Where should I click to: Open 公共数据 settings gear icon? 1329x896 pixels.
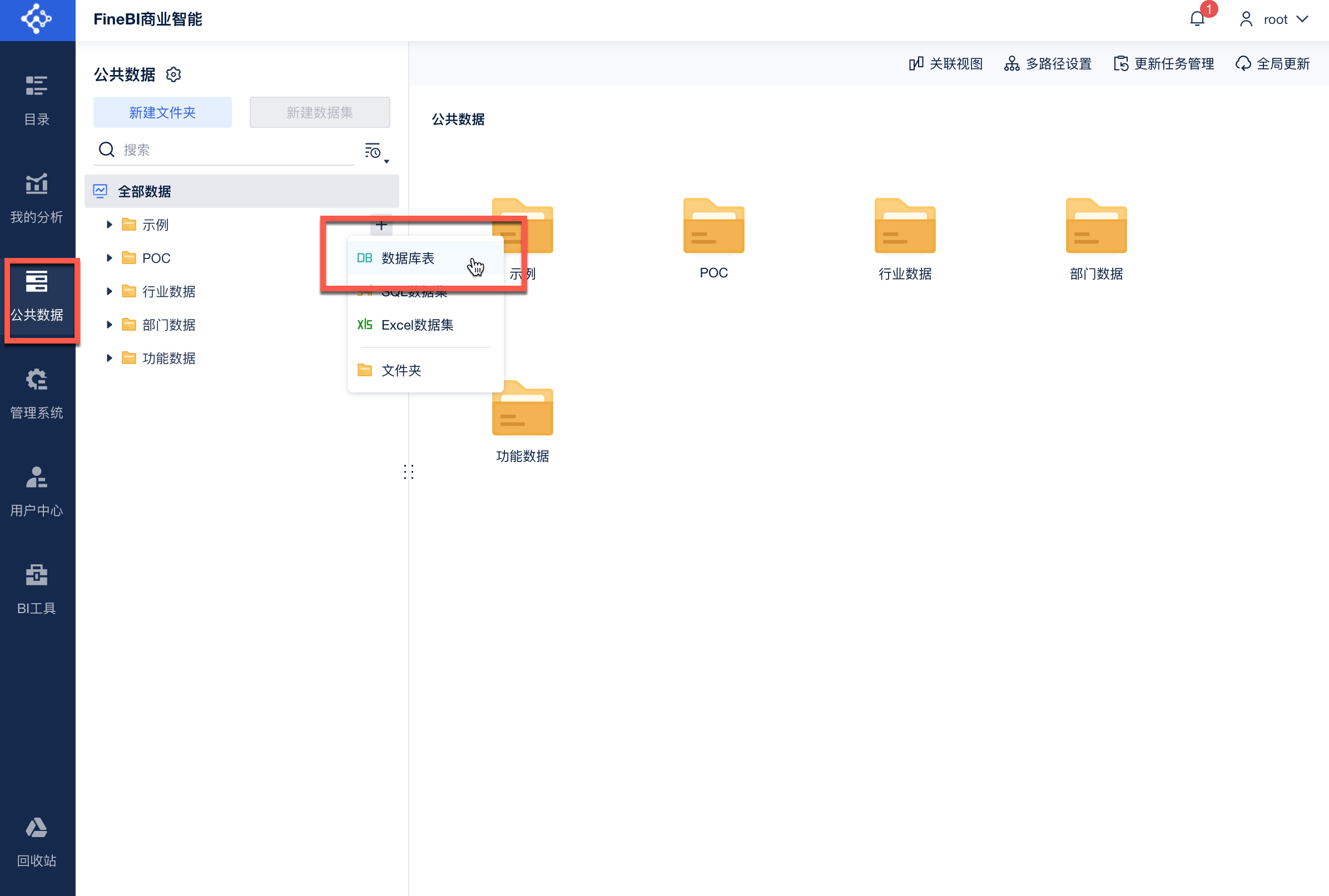[x=173, y=74]
